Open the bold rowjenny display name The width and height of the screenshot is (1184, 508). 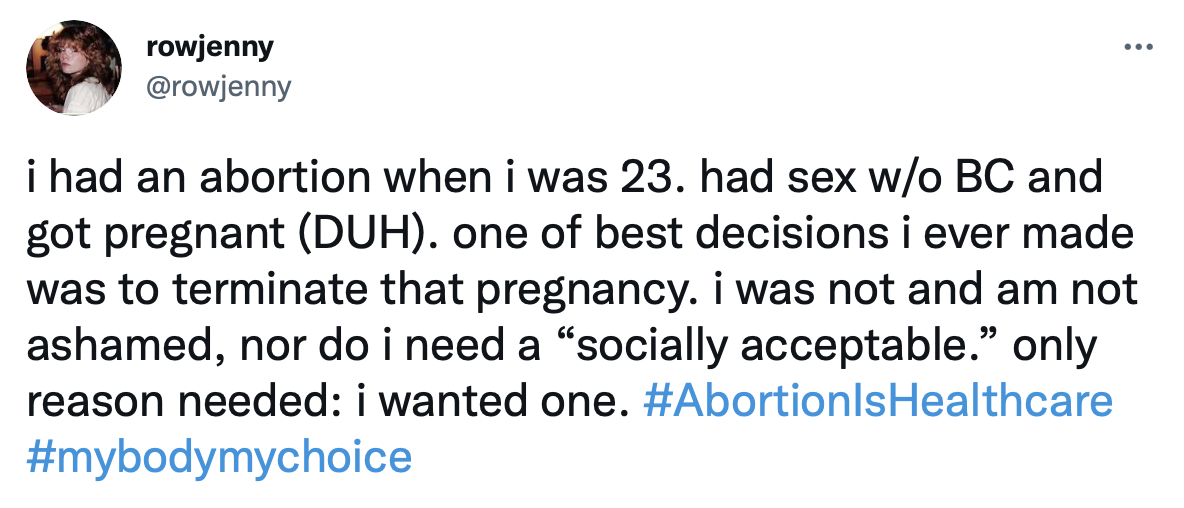(209, 48)
